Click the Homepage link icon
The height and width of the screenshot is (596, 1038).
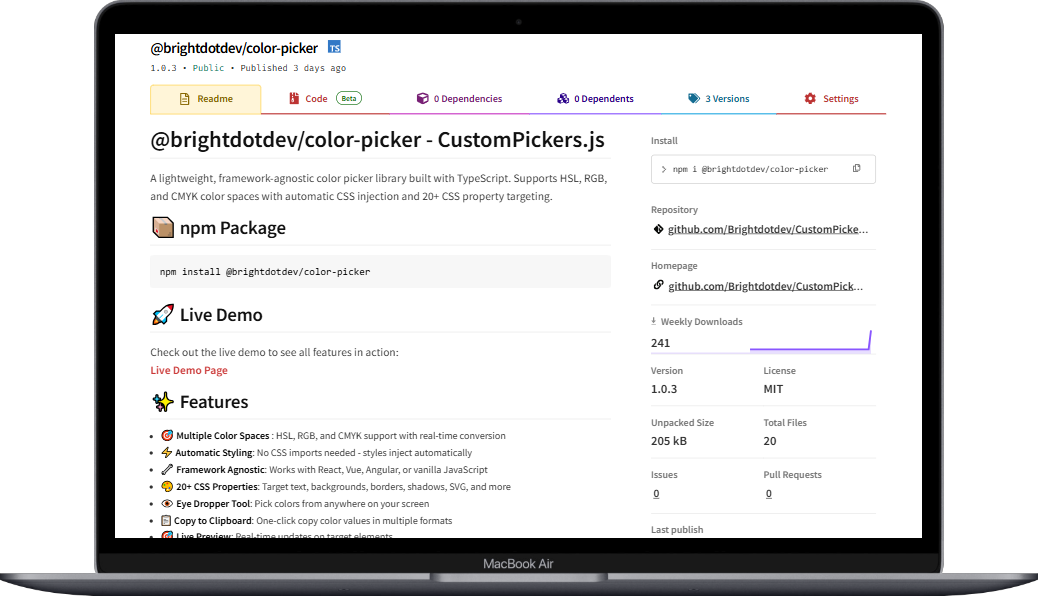coord(658,285)
